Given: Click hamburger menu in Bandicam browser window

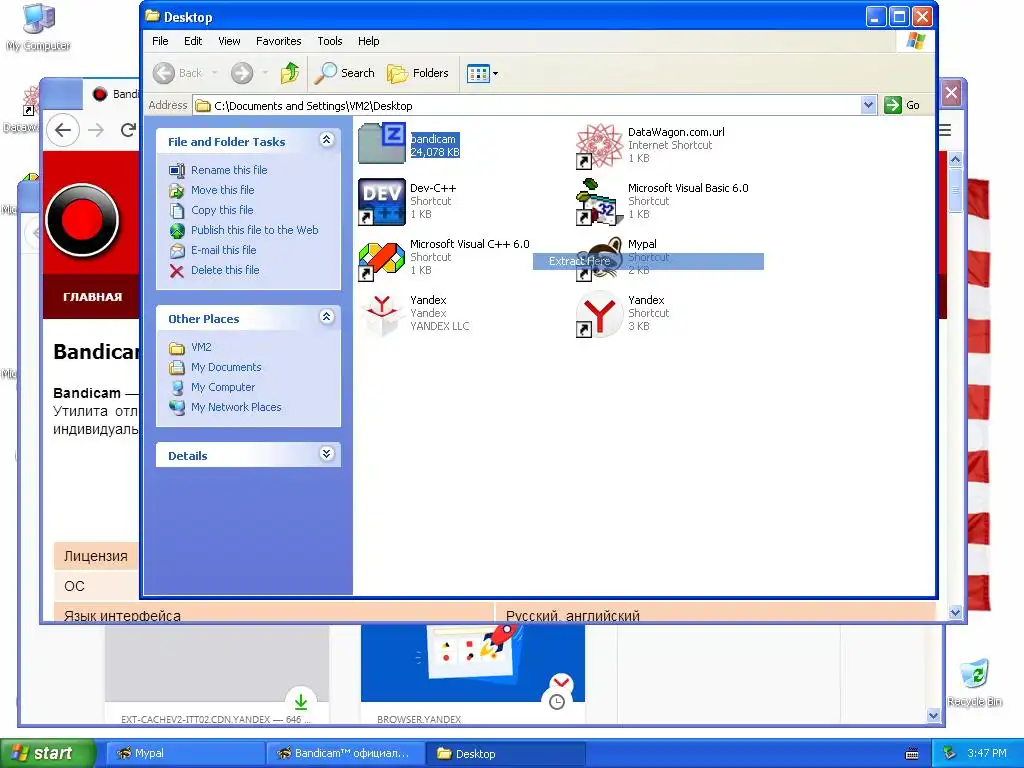Looking at the screenshot, I should pyautogui.click(x=944, y=131).
